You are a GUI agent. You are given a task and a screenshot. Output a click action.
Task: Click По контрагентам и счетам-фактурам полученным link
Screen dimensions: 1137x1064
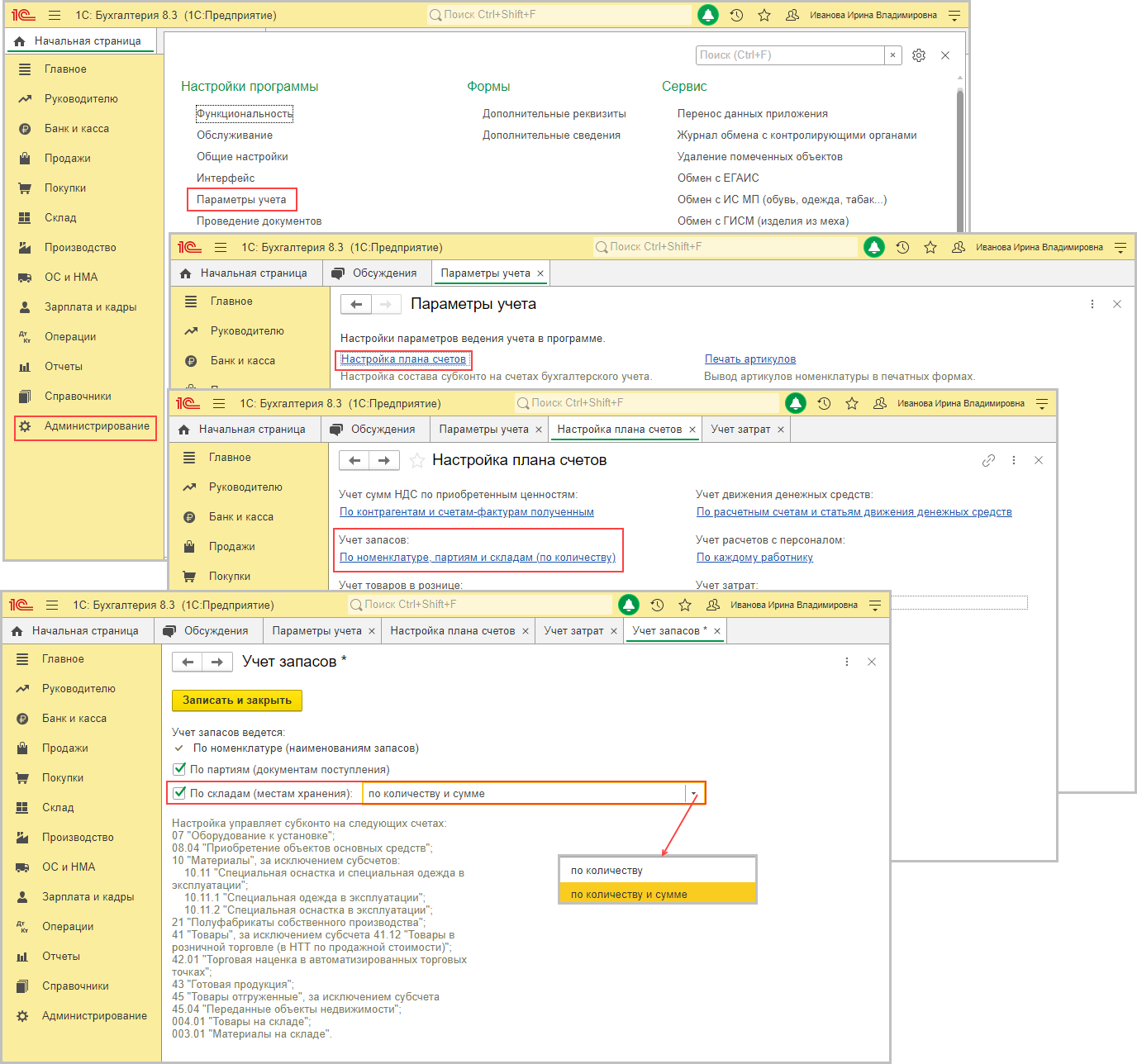467,512
